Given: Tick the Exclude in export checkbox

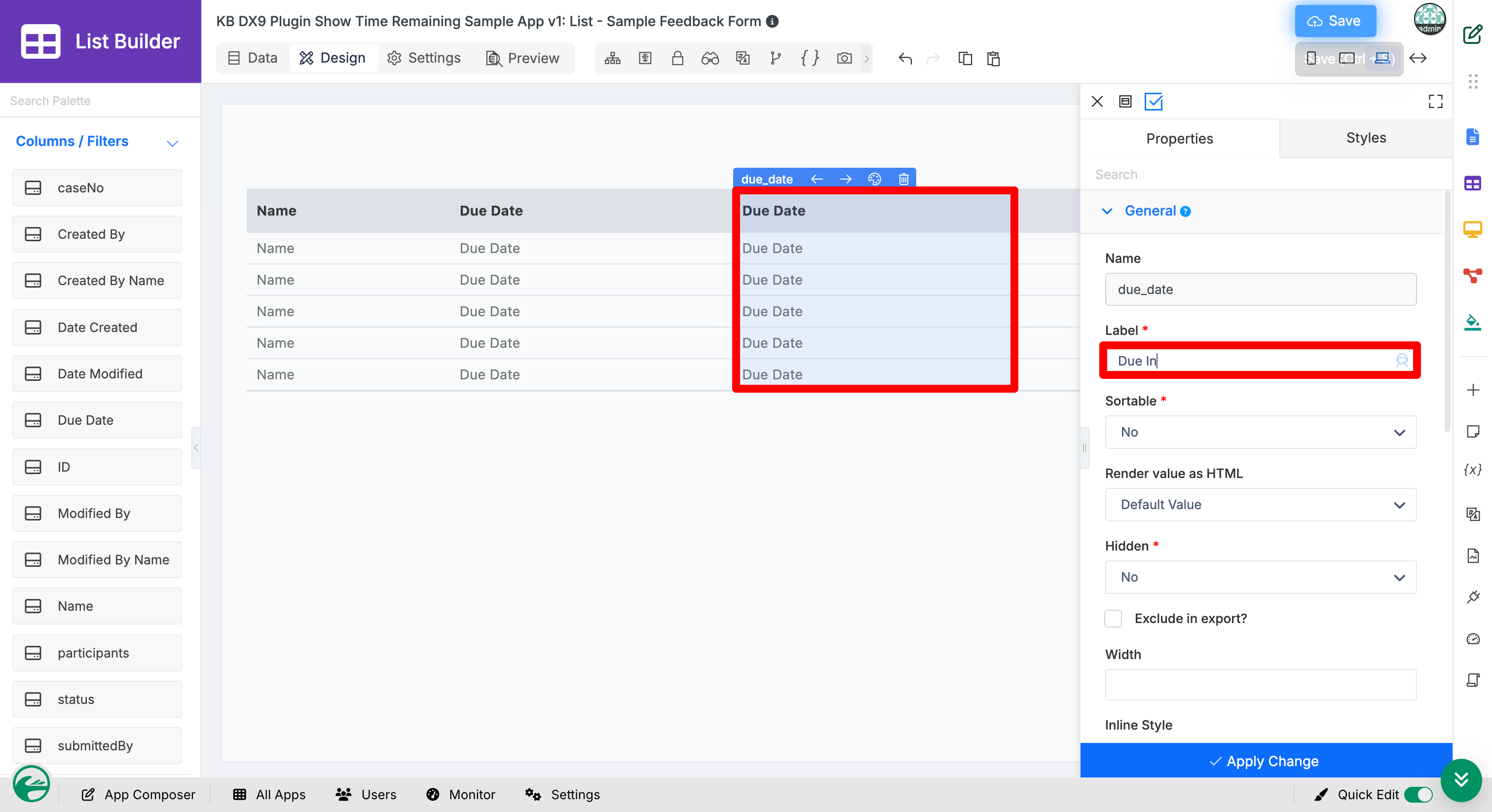Looking at the screenshot, I should click(x=1113, y=619).
